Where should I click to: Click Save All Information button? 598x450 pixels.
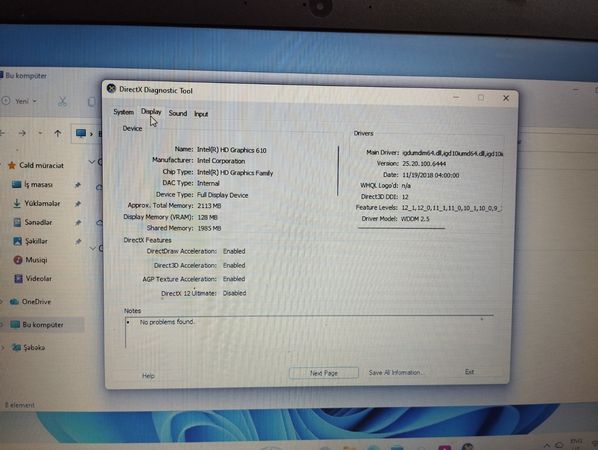point(395,372)
